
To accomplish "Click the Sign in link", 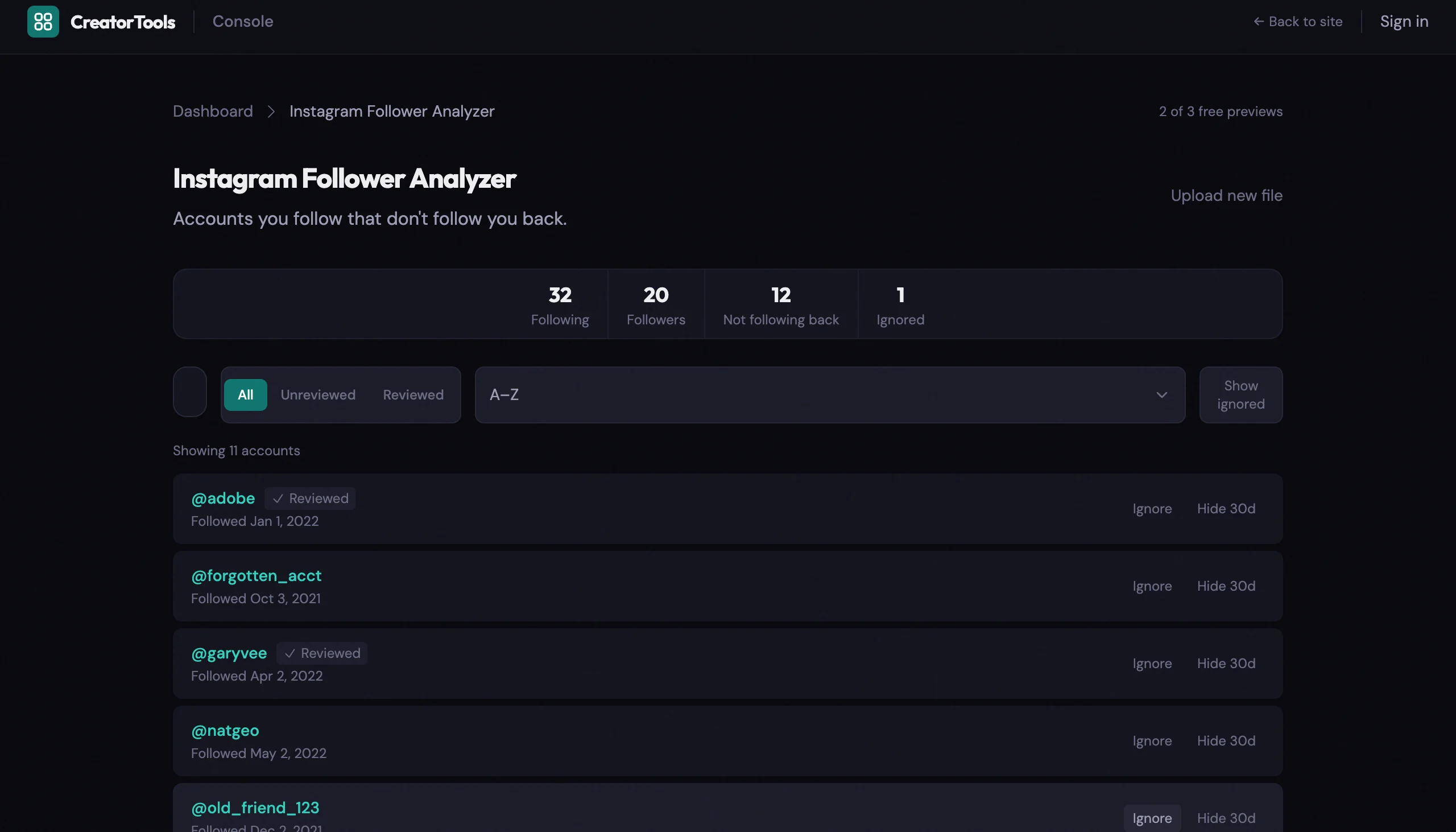I will (1403, 21).
